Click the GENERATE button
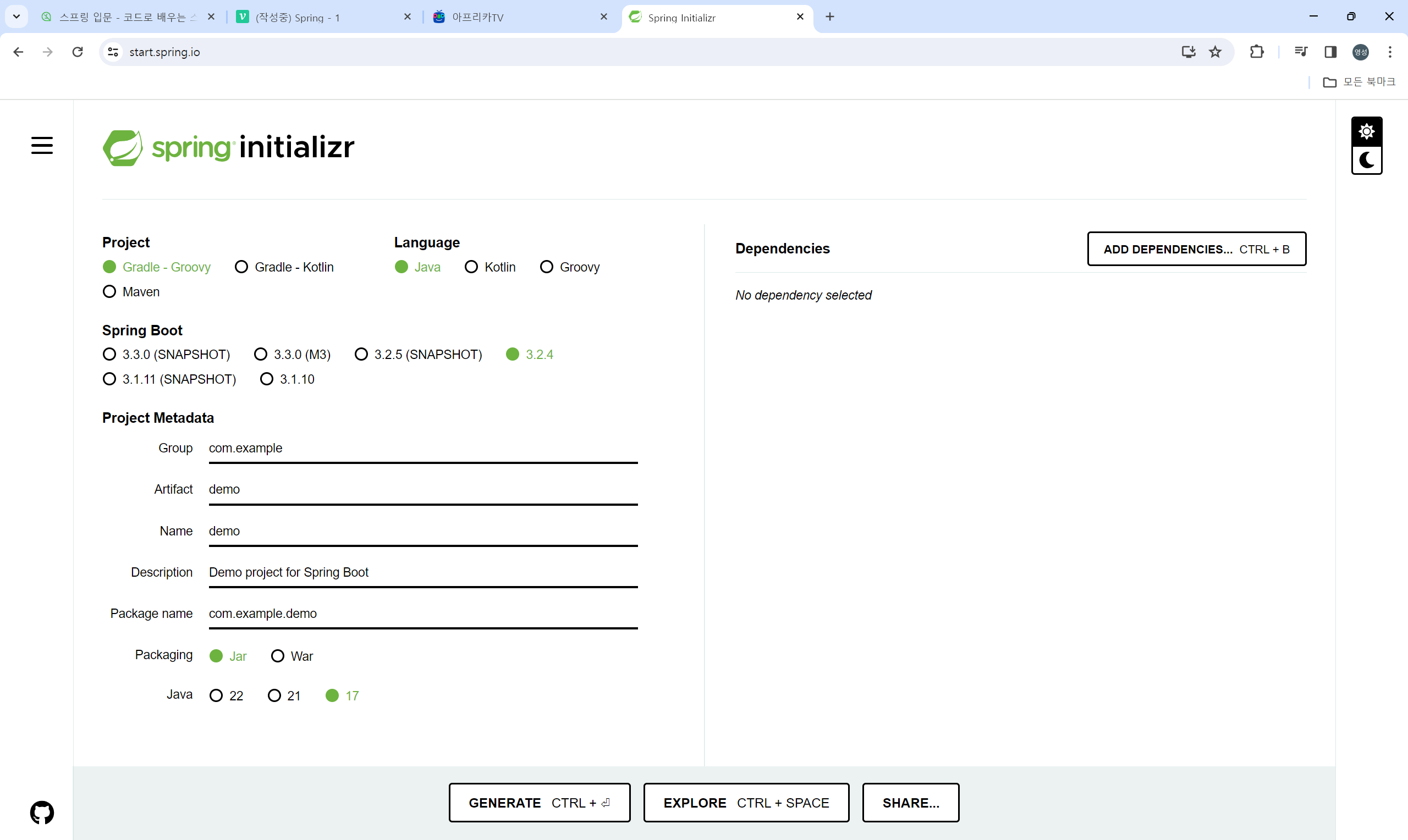This screenshot has height=840, width=1408. pos(539,803)
